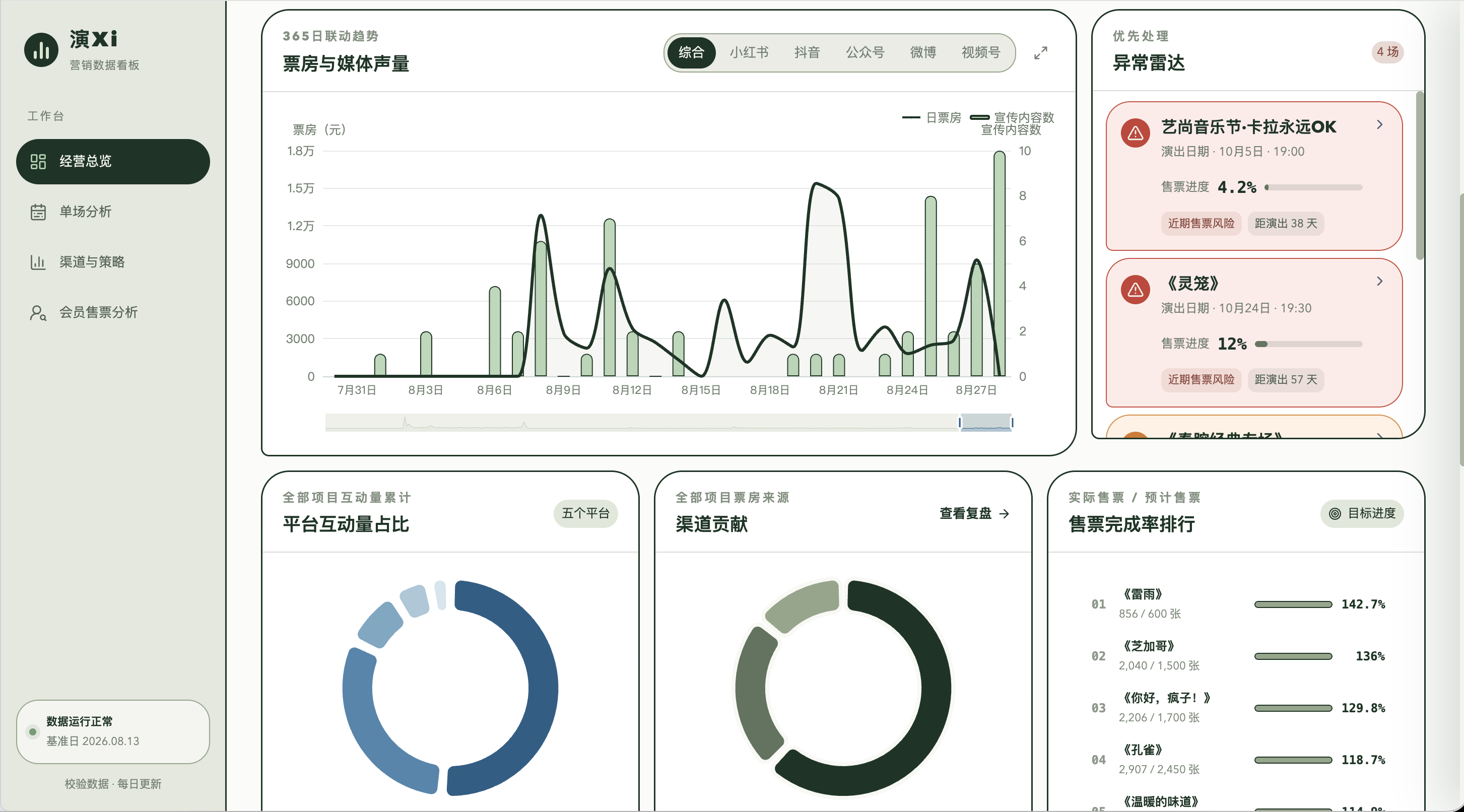Viewport: 1464px width, 812px height.
Task: Expand the 票房与媒体声量 chart fullscreen
Action: [x=1041, y=53]
